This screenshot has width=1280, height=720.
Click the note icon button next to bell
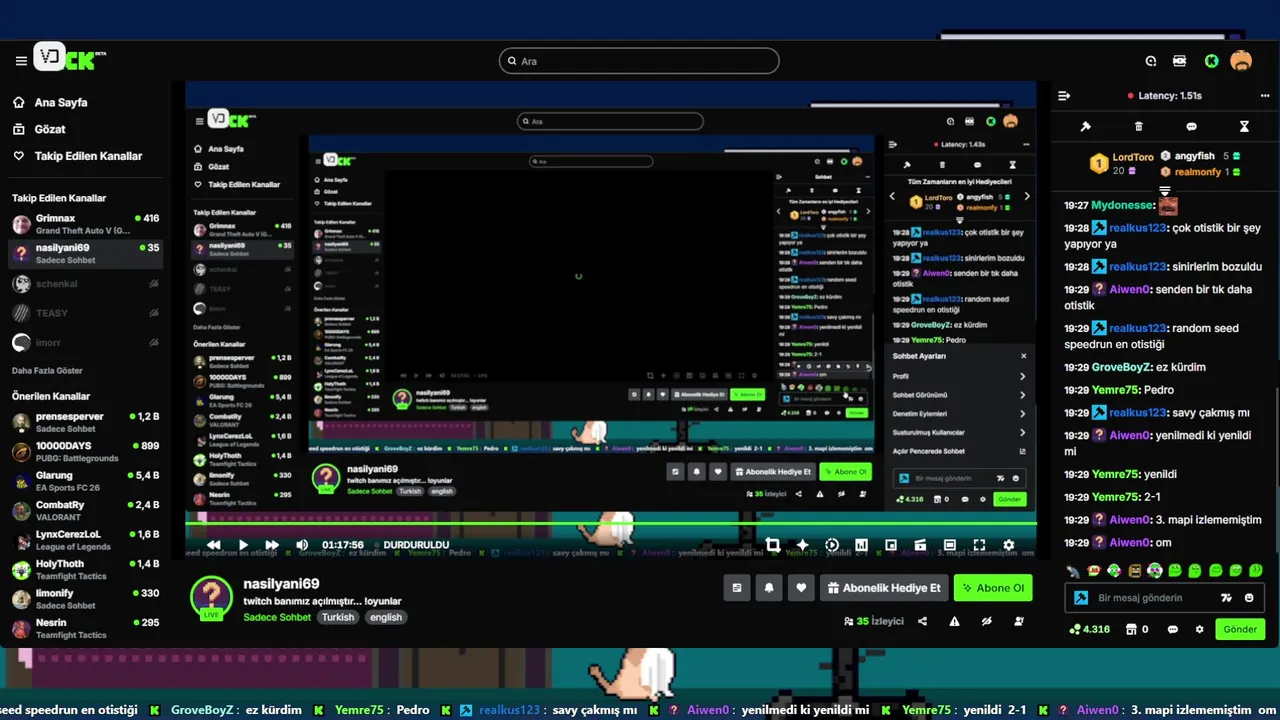pos(737,588)
